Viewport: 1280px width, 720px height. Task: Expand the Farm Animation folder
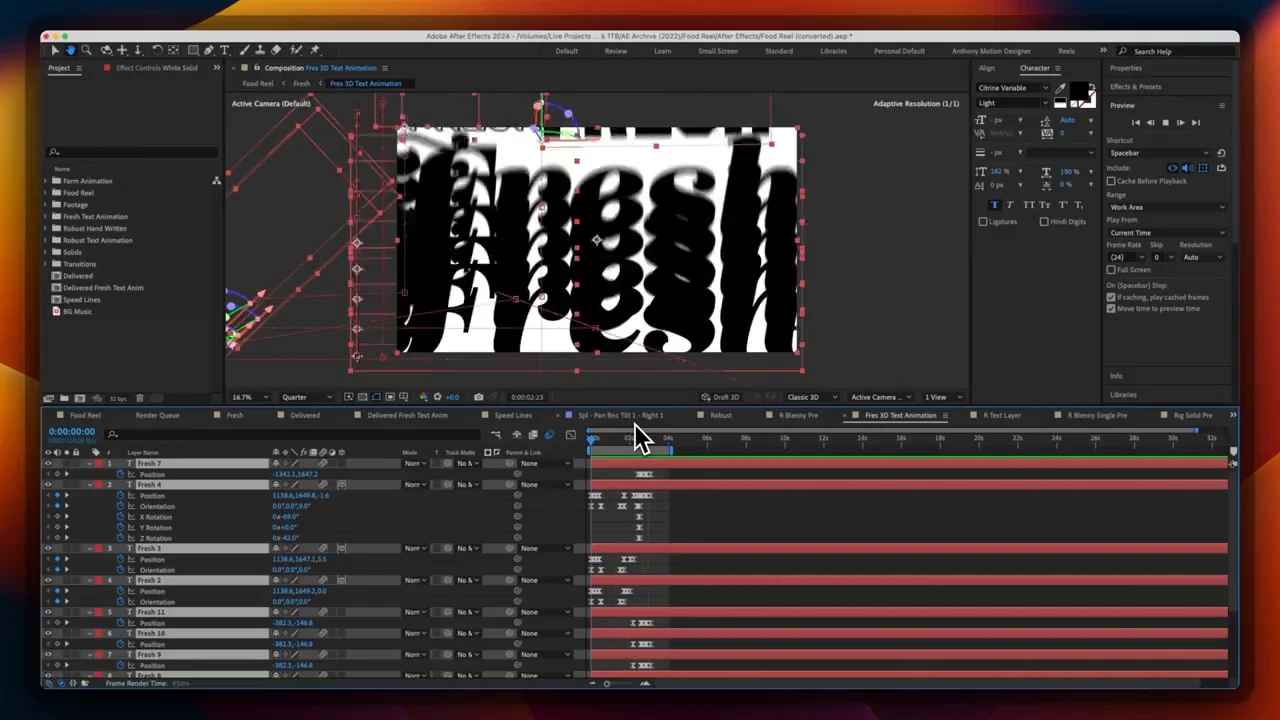click(x=46, y=181)
